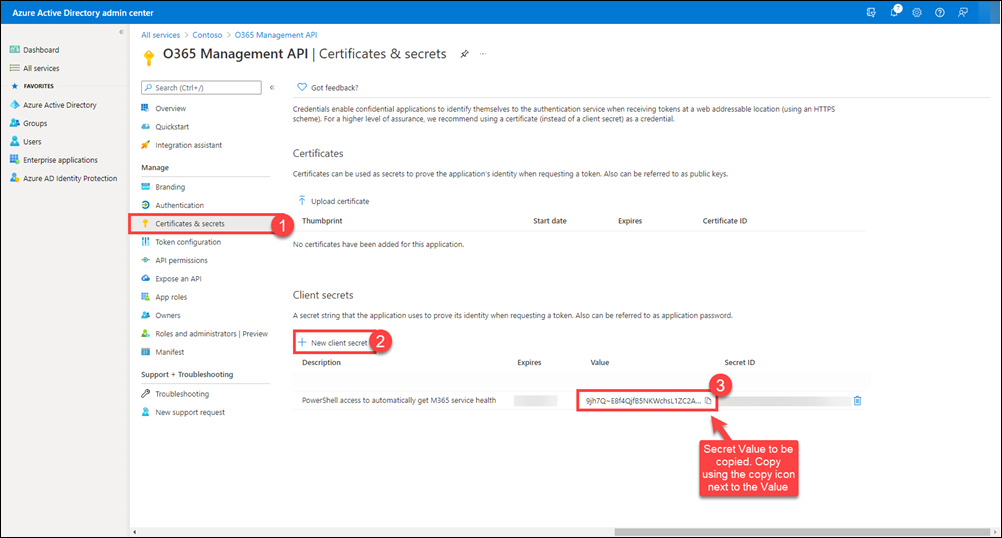Click New client secret button
The width and height of the screenshot is (1002, 538).
(334, 342)
